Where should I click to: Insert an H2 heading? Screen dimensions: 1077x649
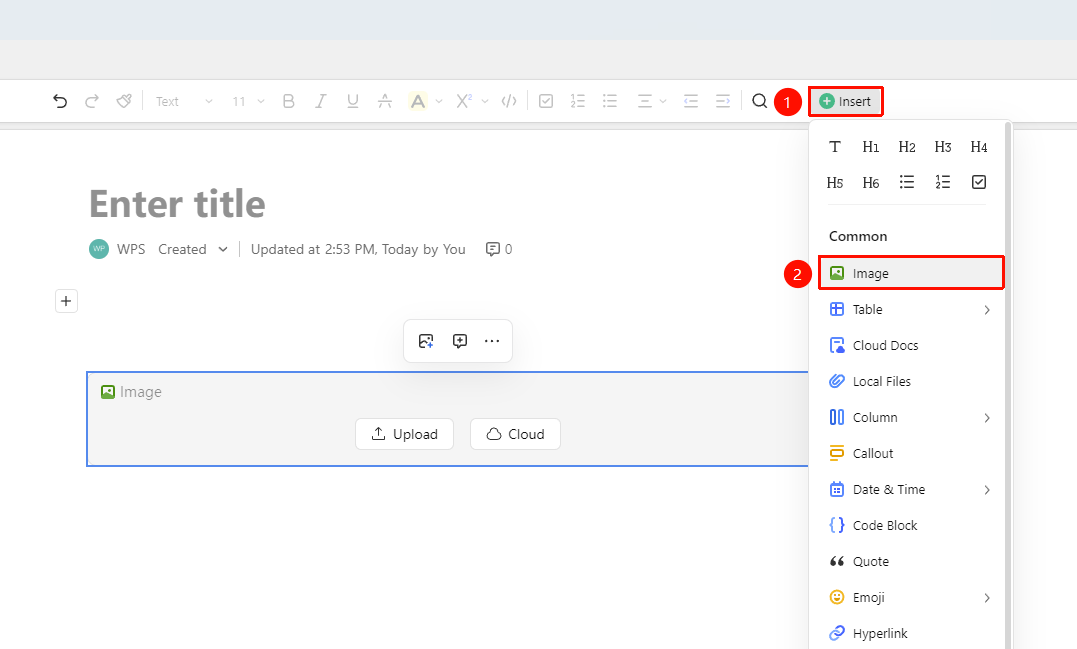pyautogui.click(x=907, y=146)
